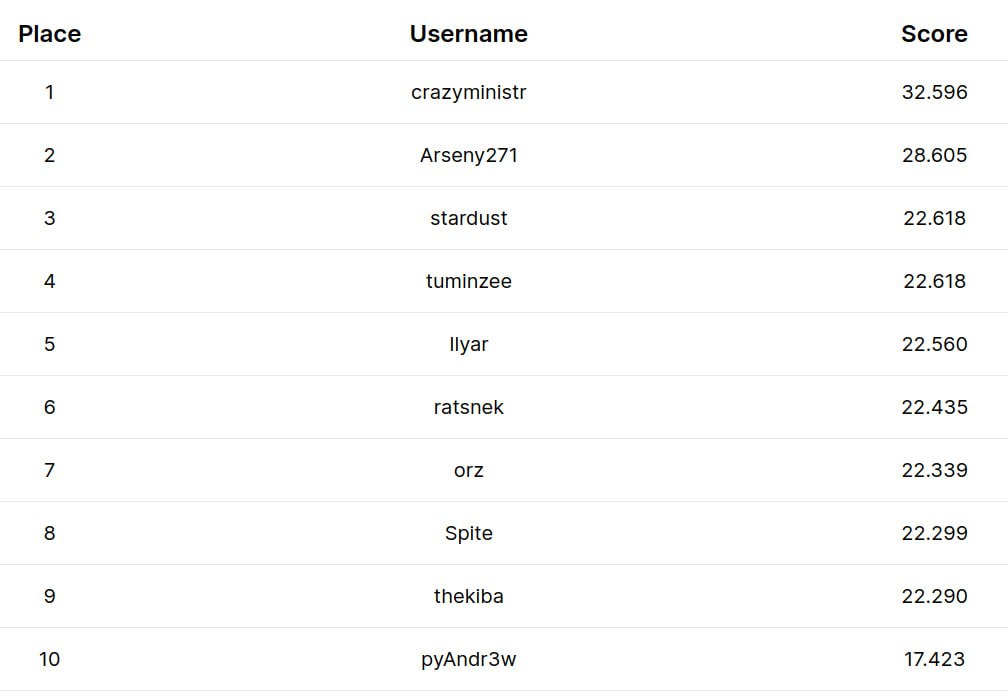Click the Score column header
The height and width of the screenshot is (692, 1008).
point(934,34)
